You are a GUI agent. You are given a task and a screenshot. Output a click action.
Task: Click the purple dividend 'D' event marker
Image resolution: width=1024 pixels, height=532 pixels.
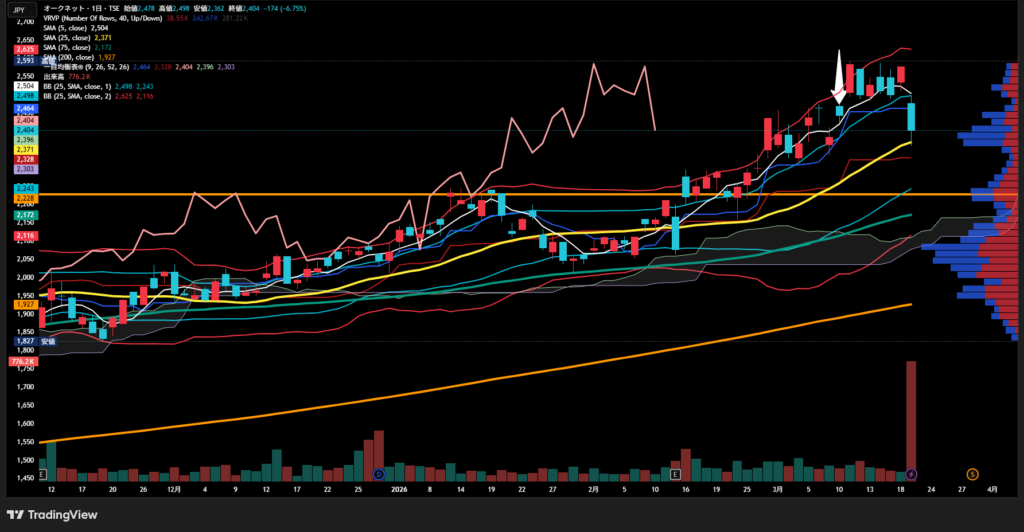379,473
